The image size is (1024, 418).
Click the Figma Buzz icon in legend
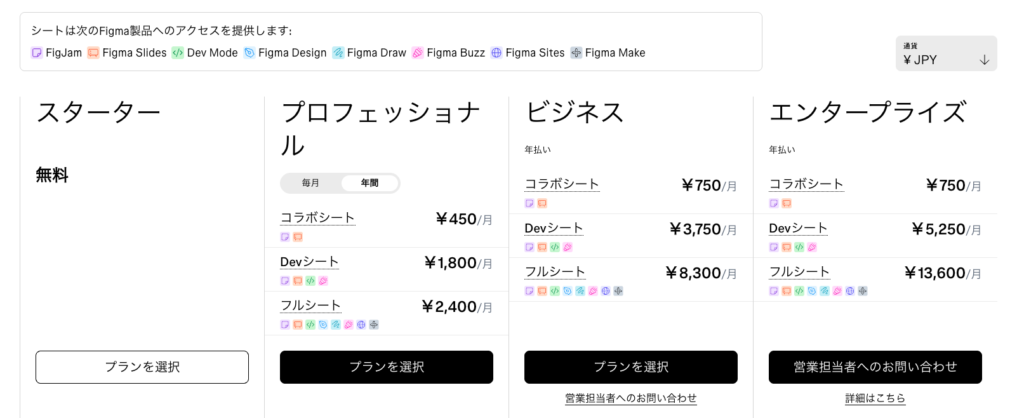(x=418, y=53)
